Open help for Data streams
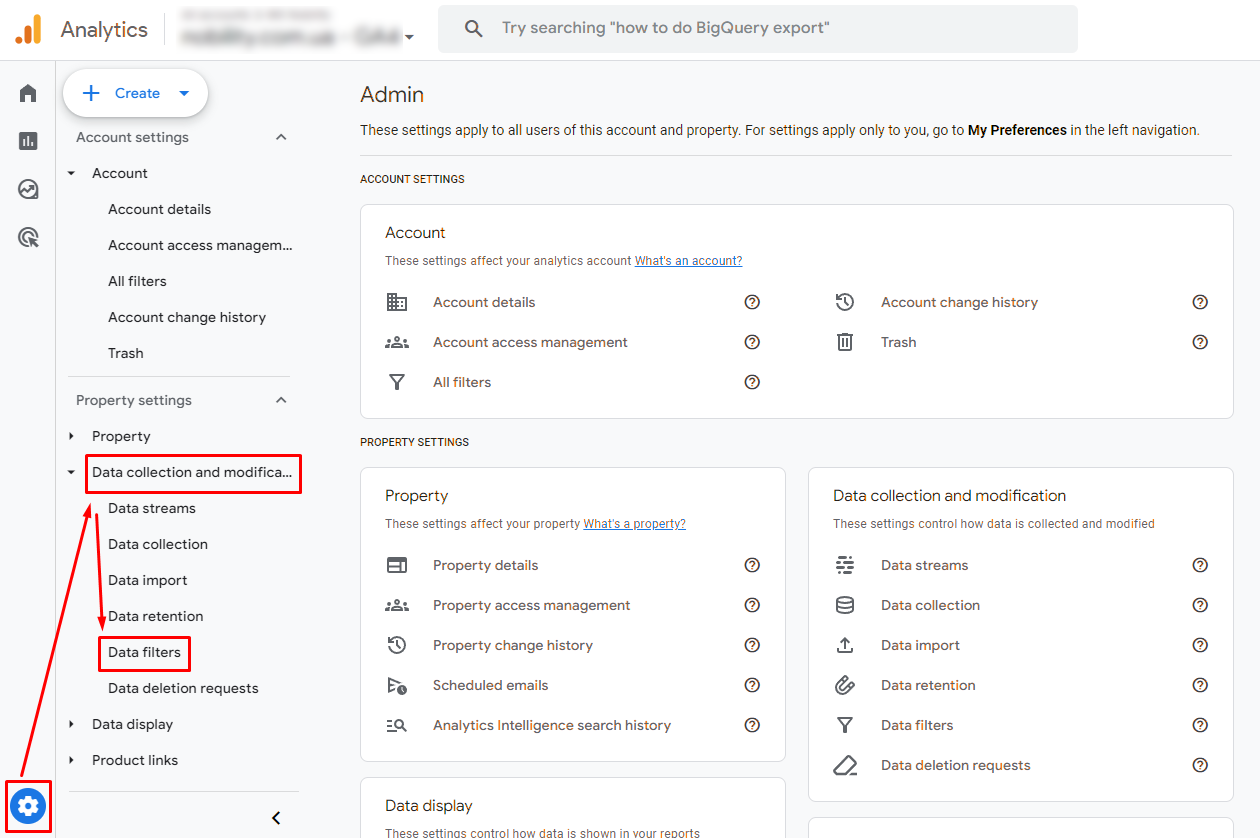1260x838 pixels. coord(1200,565)
